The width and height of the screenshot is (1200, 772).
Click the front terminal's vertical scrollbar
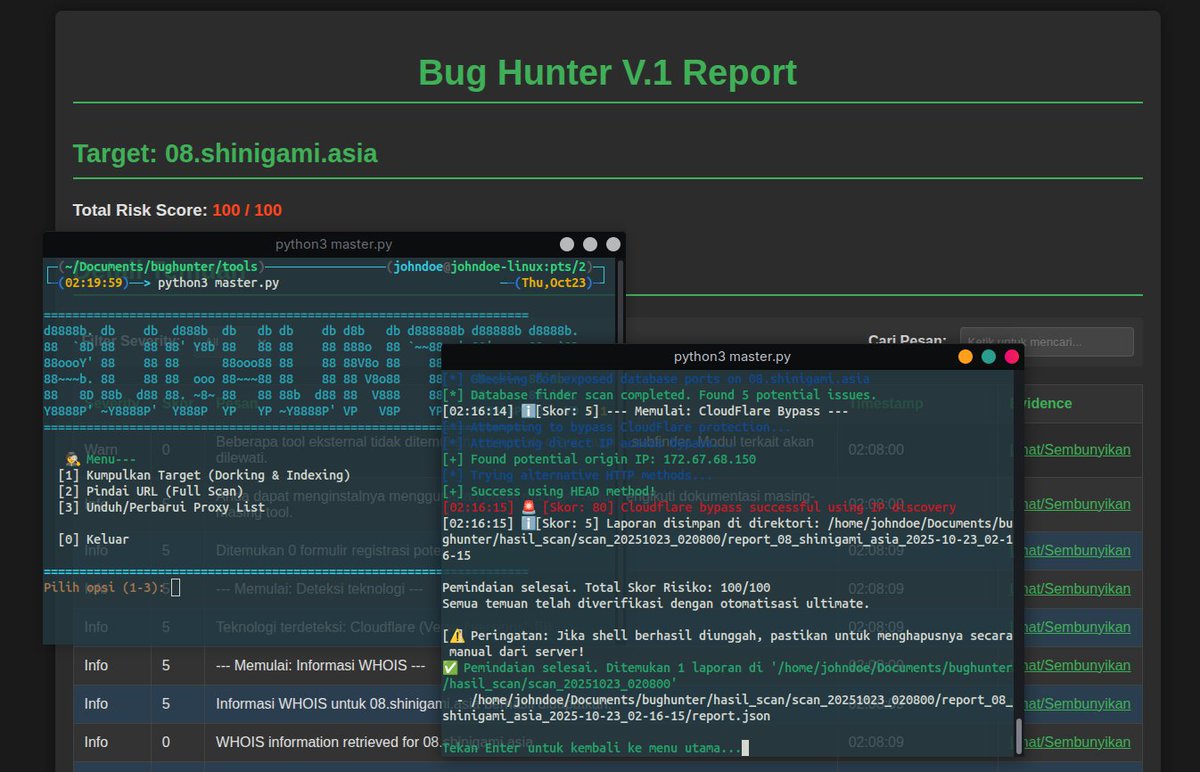[1019, 736]
